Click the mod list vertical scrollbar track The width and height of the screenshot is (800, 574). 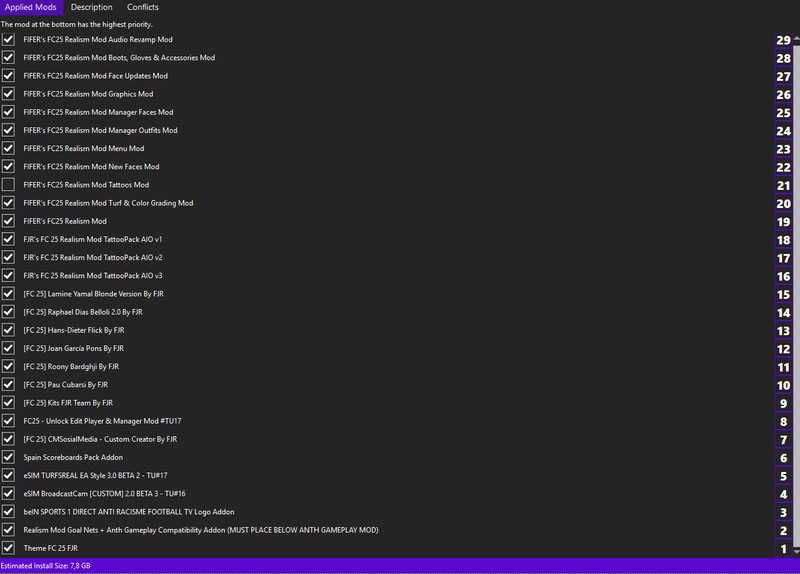(796, 294)
